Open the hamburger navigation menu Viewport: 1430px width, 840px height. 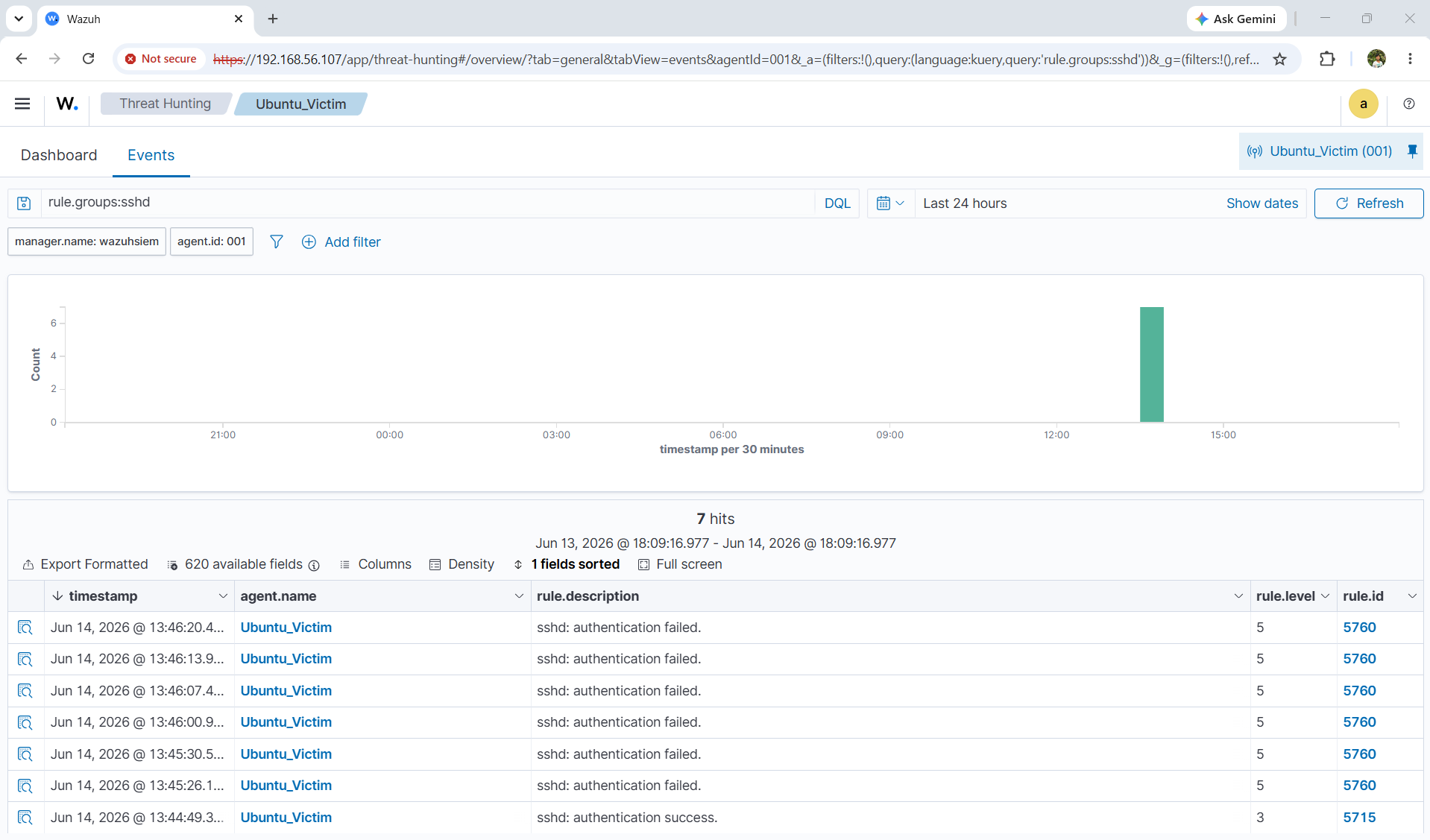22,104
